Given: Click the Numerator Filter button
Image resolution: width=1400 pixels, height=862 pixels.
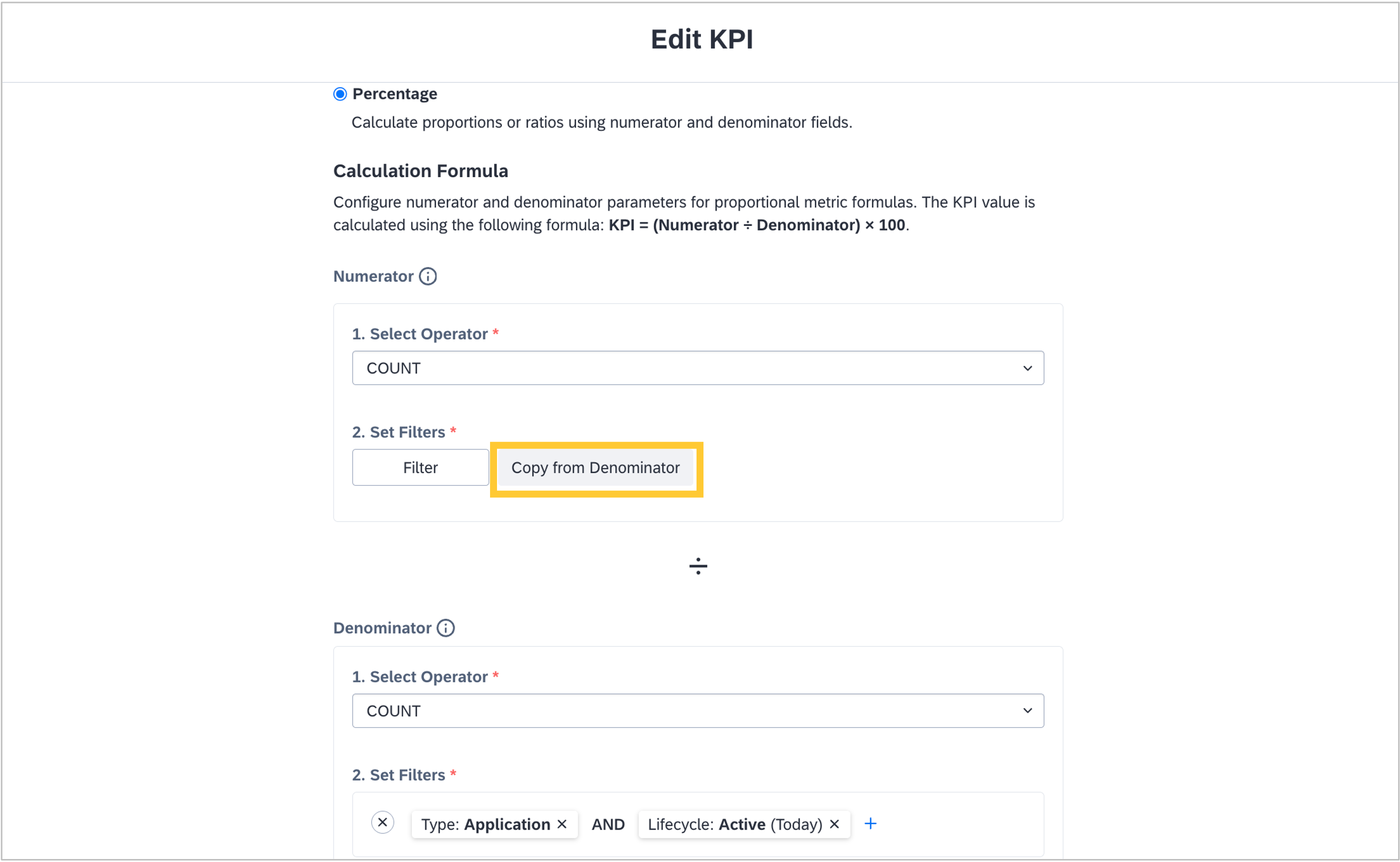Looking at the screenshot, I should pos(420,467).
